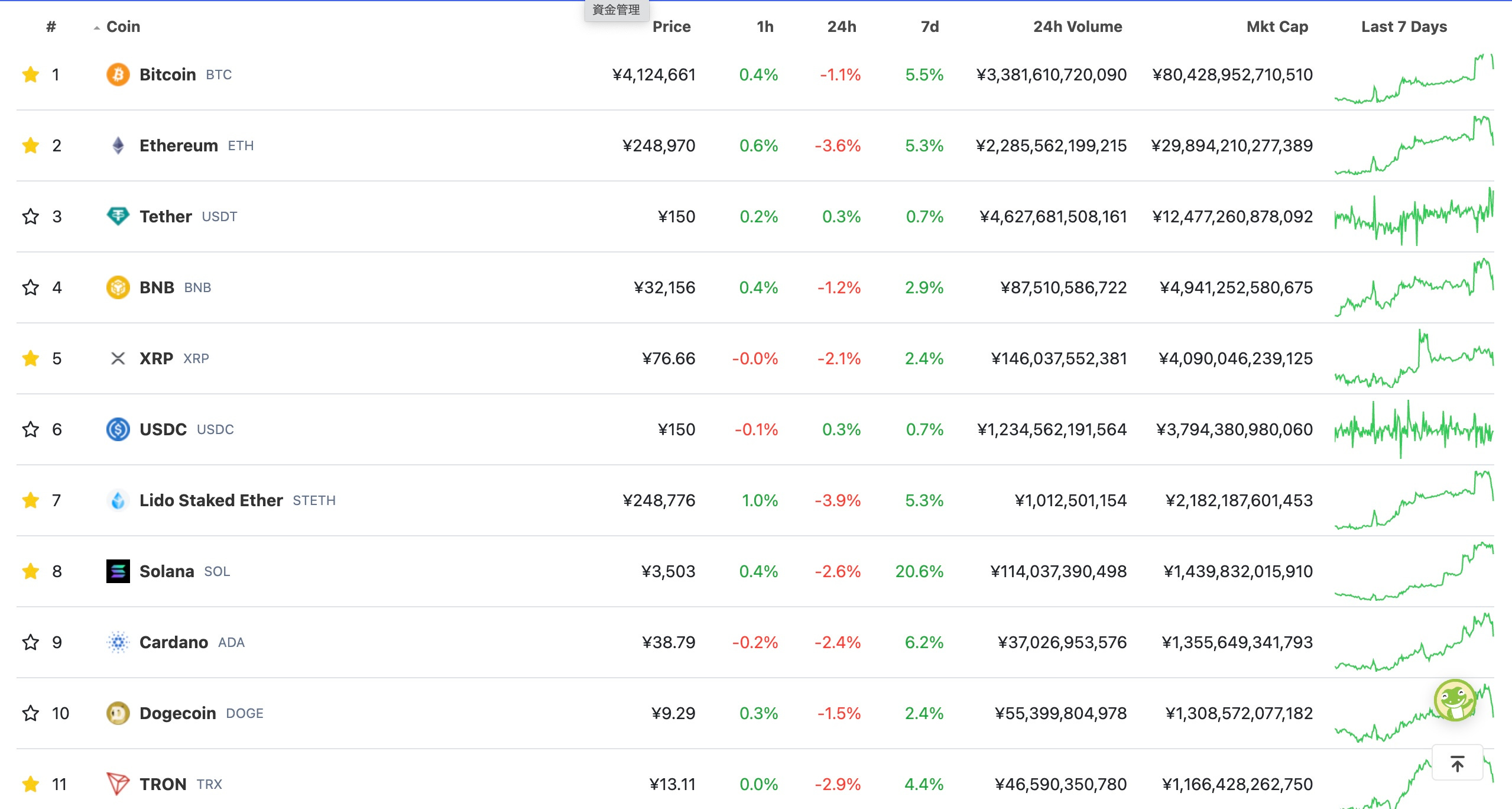Click the Dogecoin logo icon
1512x809 pixels.
pos(118,713)
